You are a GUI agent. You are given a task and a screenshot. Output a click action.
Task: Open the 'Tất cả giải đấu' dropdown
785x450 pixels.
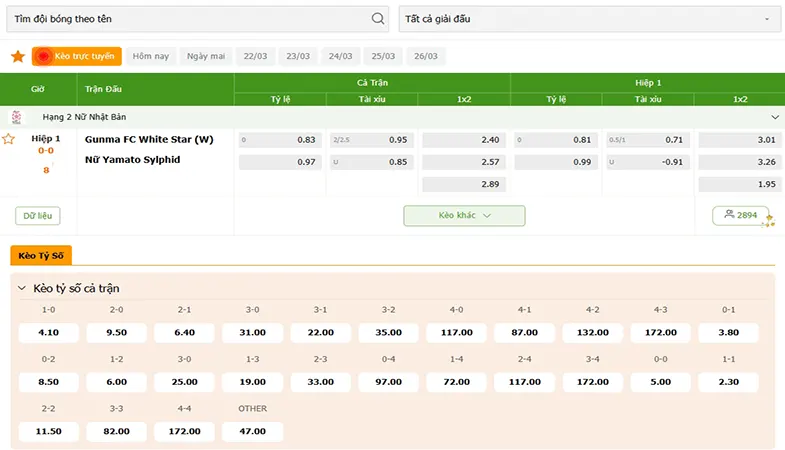pyautogui.click(x=590, y=19)
